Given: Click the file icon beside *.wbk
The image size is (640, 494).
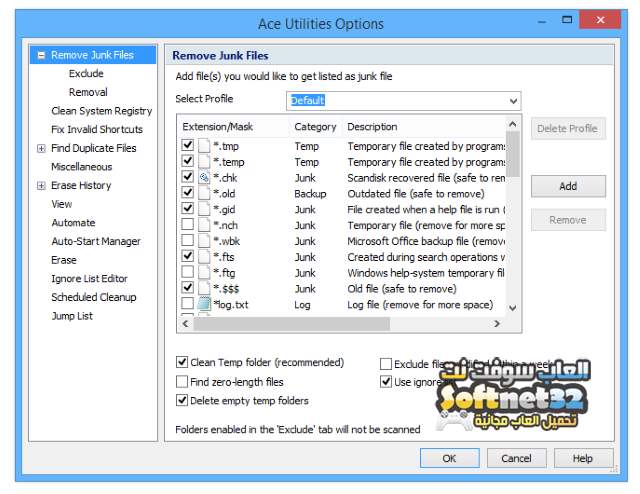Looking at the screenshot, I should click(204, 241).
